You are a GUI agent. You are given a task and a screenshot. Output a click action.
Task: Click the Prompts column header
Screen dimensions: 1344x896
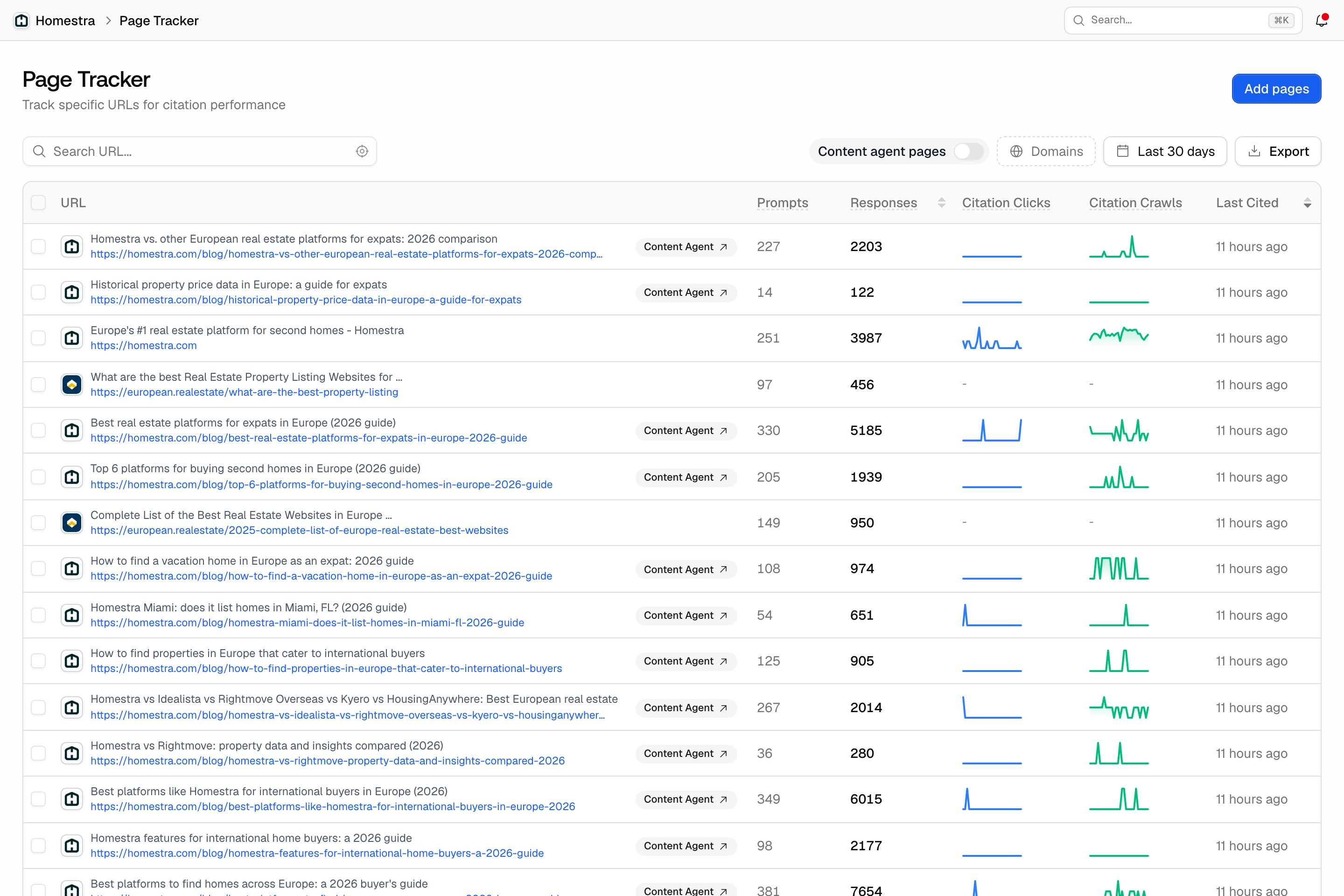pyautogui.click(x=782, y=203)
